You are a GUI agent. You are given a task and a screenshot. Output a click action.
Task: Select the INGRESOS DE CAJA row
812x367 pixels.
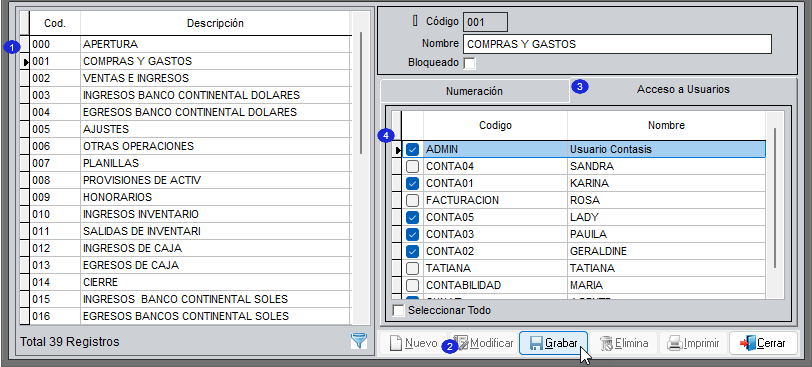tap(190, 248)
